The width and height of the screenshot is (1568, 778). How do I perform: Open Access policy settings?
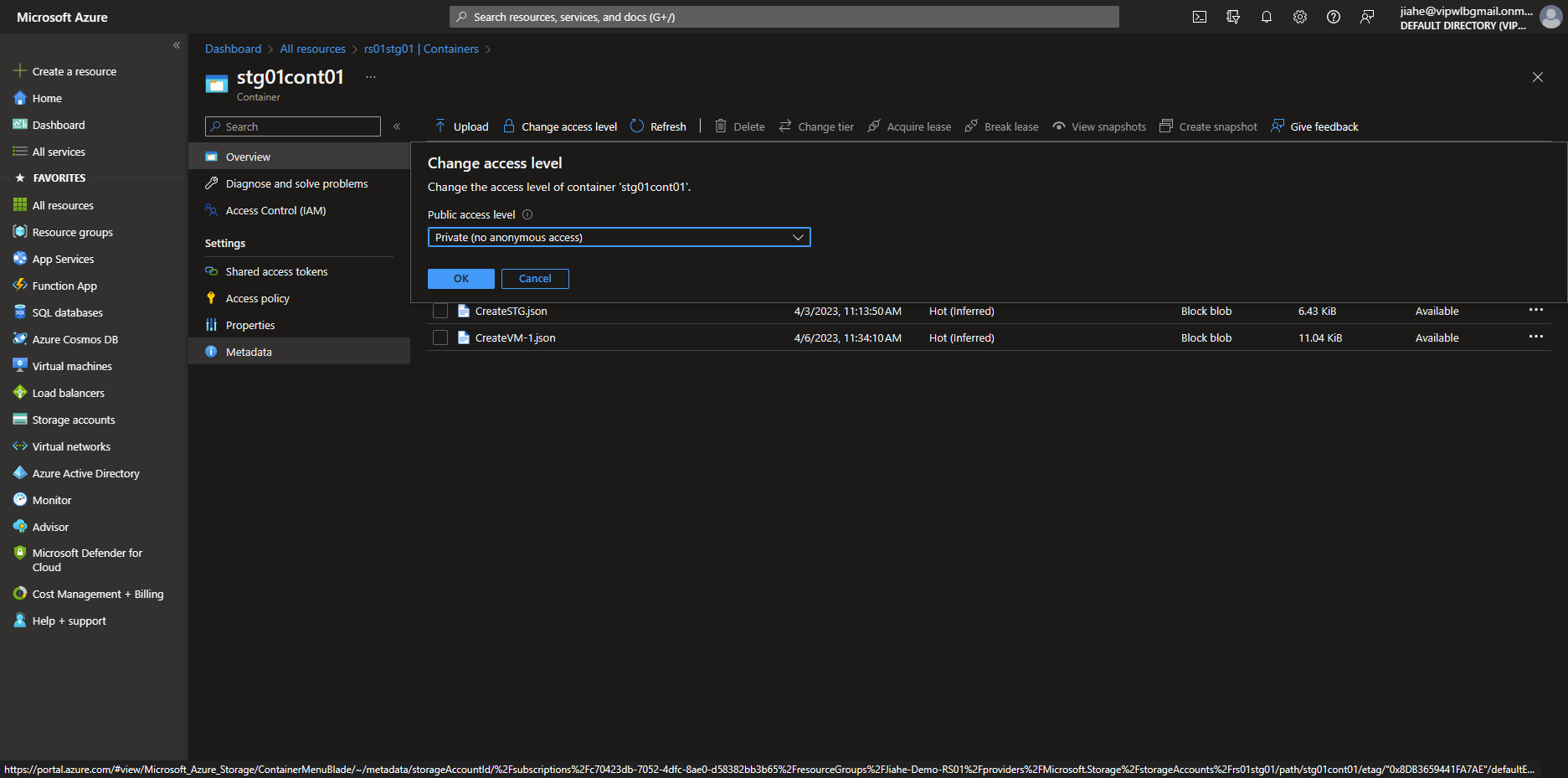(x=299, y=298)
